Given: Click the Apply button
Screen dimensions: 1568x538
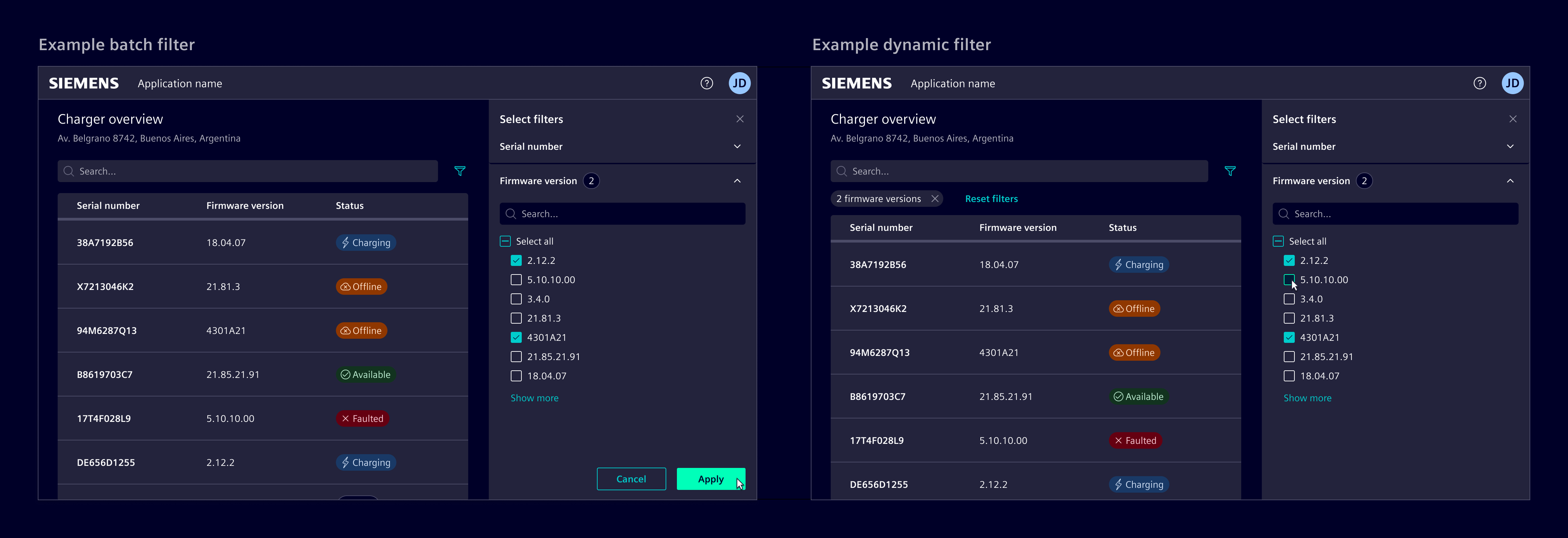Looking at the screenshot, I should pyautogui.click(x=710, y=479).
